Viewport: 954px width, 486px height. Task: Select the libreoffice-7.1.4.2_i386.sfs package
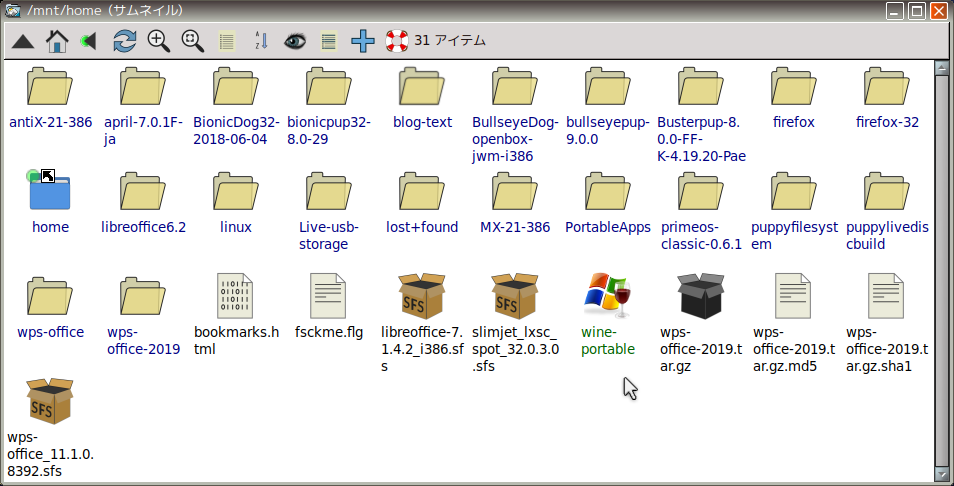click(x=422, y=296)
